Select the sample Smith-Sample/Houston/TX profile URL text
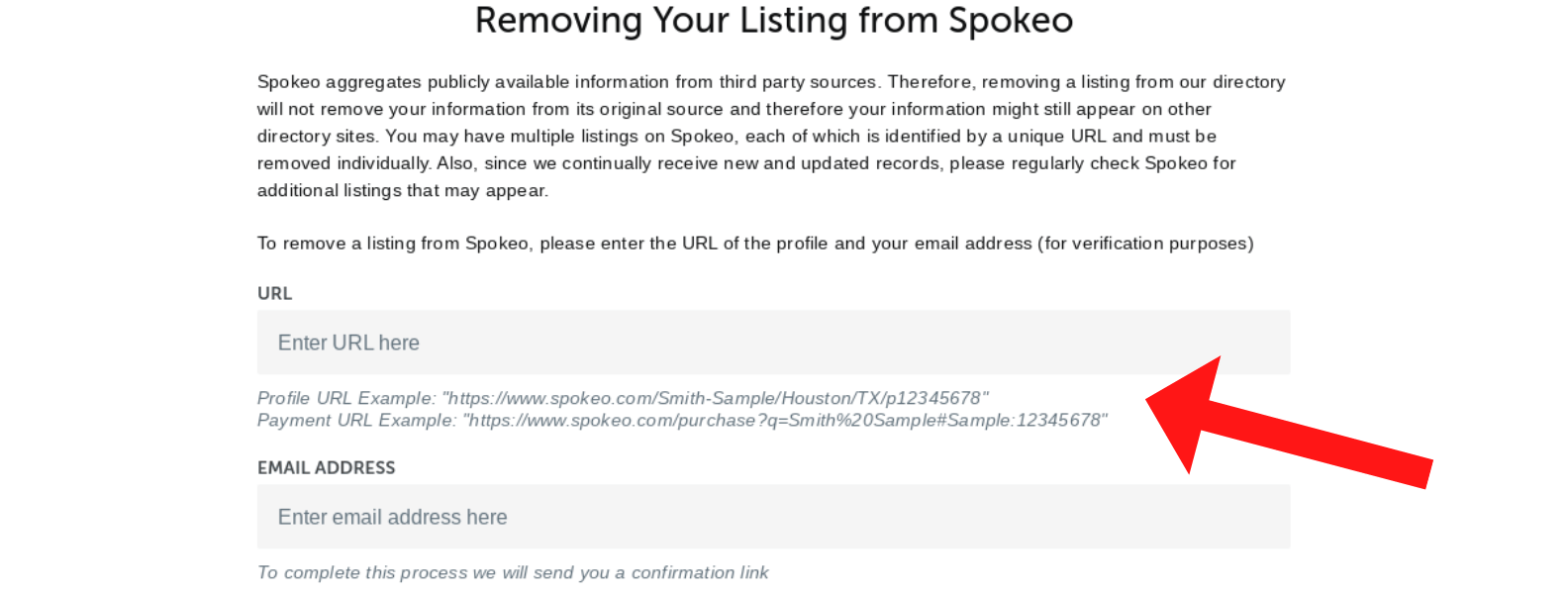Screen dimensions: 1568x594 pyautogui.click(x=717, y=398)
